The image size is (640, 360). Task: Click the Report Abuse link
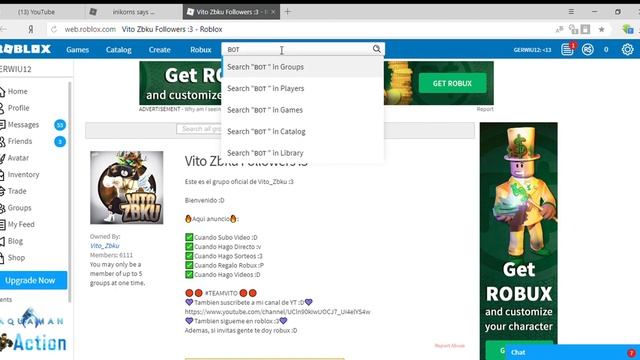point(449,346)
